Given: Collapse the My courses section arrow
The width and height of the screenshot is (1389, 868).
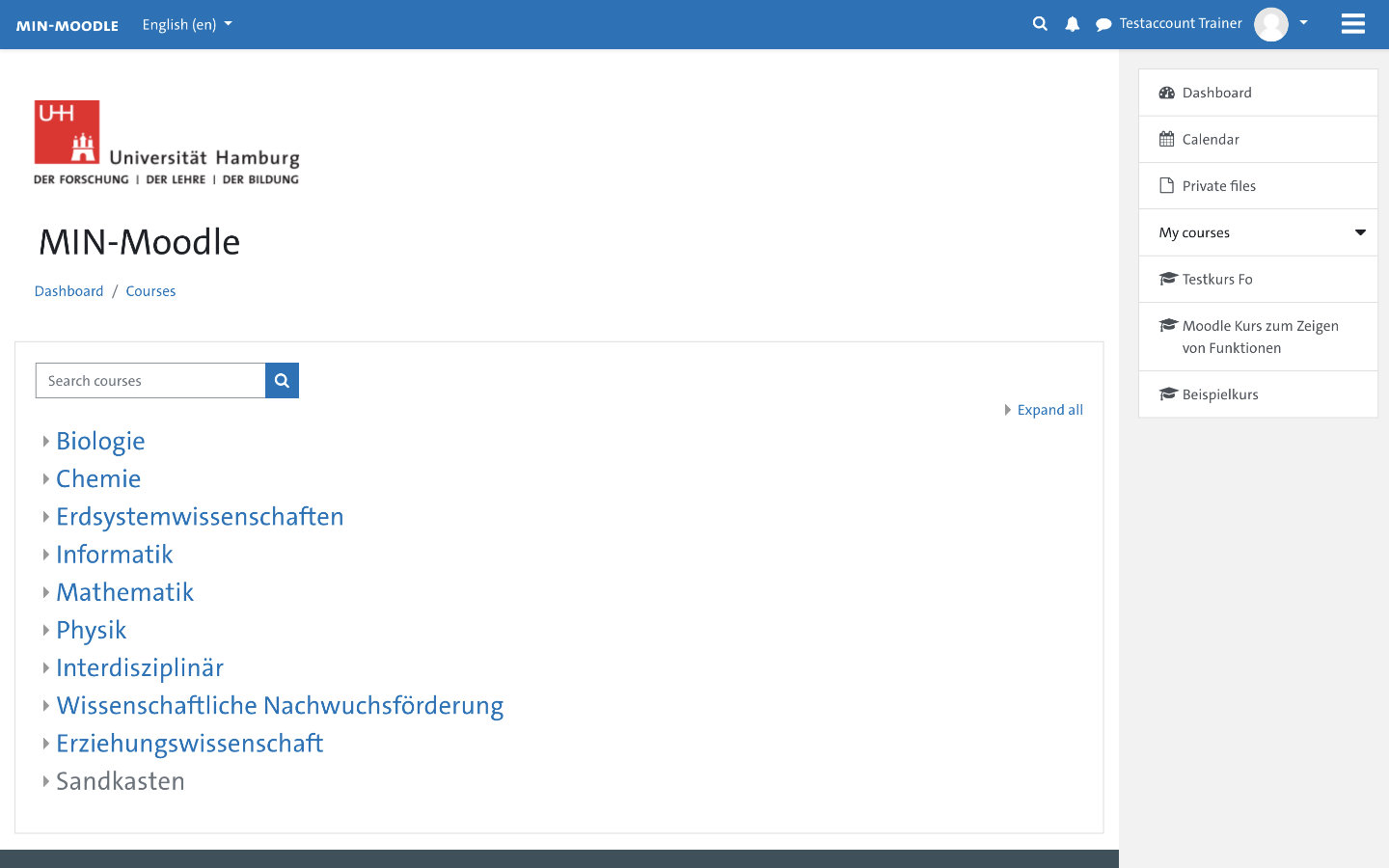Looking at the screenshot, I should 1360,232.
